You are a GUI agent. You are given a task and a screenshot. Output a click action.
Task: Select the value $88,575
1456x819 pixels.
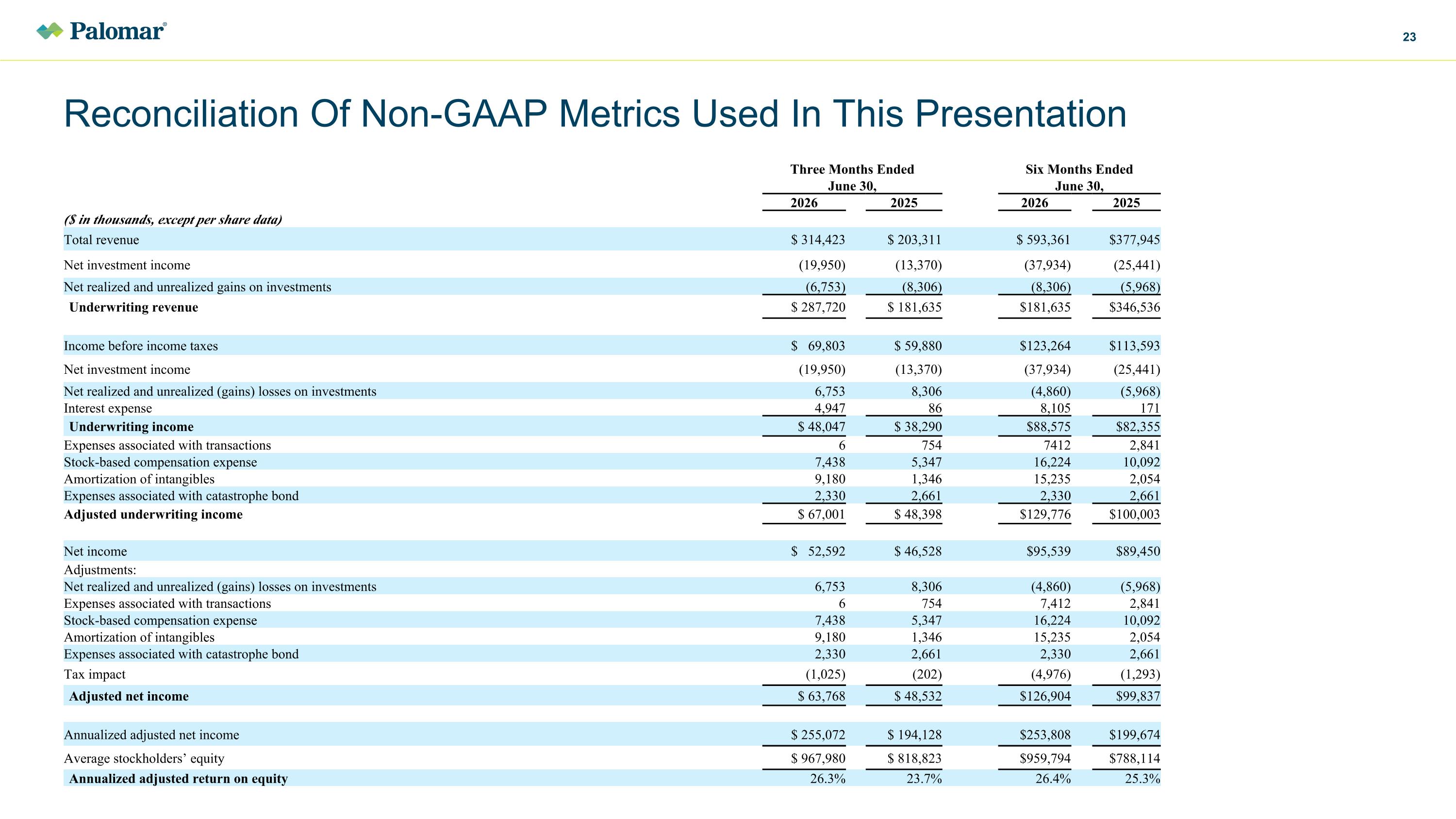pos(1048,427)
